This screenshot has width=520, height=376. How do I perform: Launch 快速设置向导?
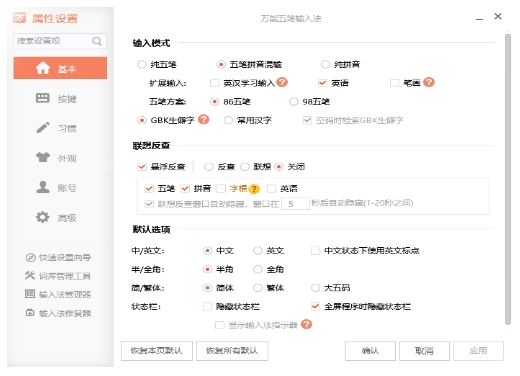click(58, 257)
